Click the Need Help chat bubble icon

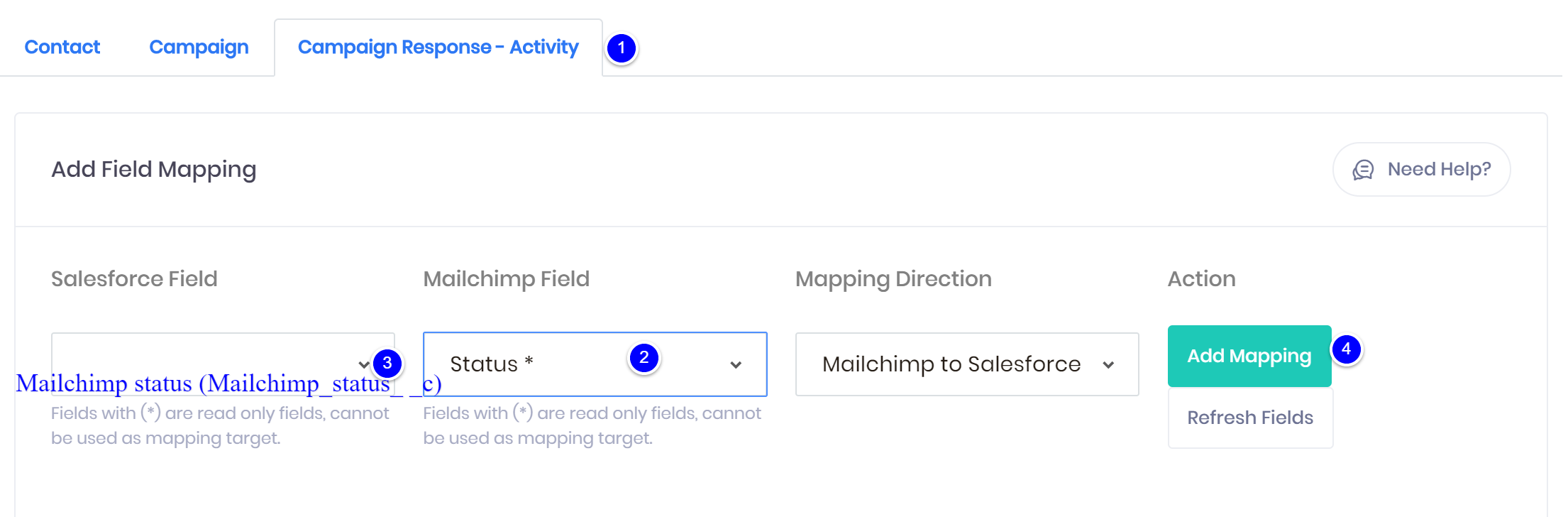tap(1363, 170)
